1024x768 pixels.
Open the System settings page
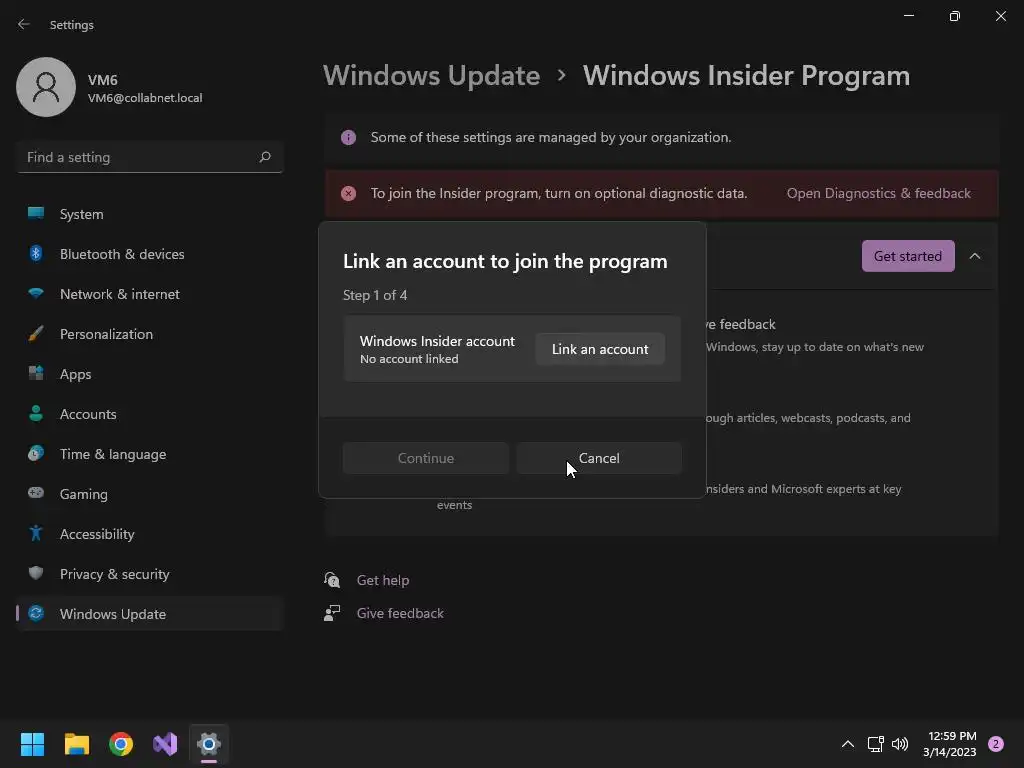coord(150,214)
